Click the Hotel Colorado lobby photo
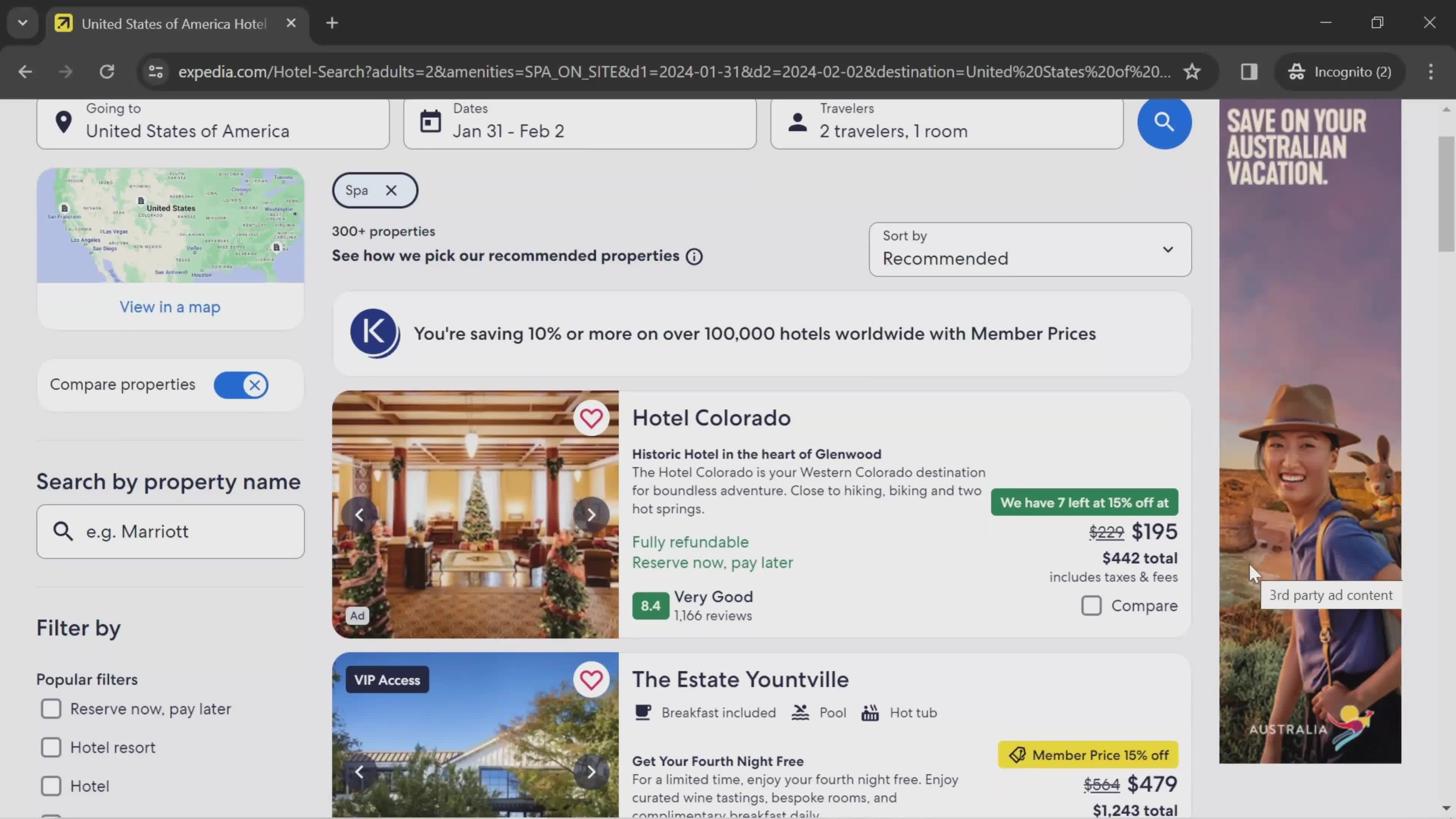1456x819 pixels. (475, 515)
